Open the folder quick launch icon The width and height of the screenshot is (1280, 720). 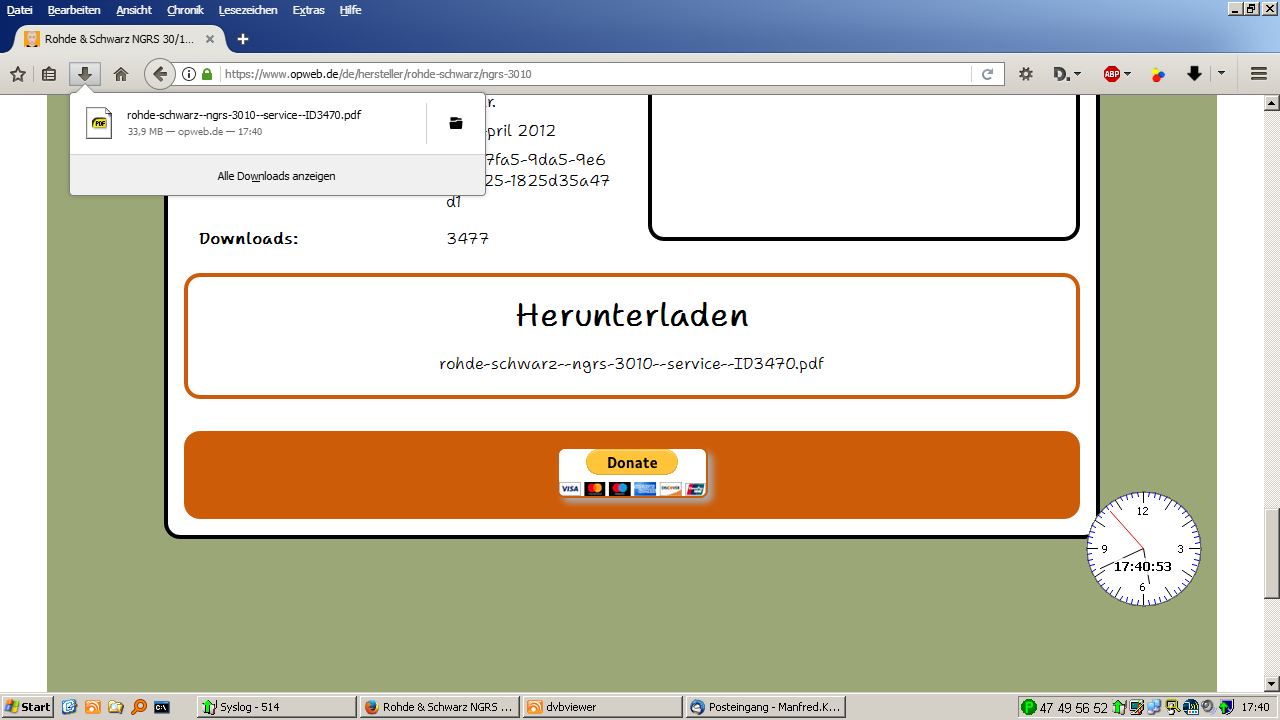tap(115, 707)
